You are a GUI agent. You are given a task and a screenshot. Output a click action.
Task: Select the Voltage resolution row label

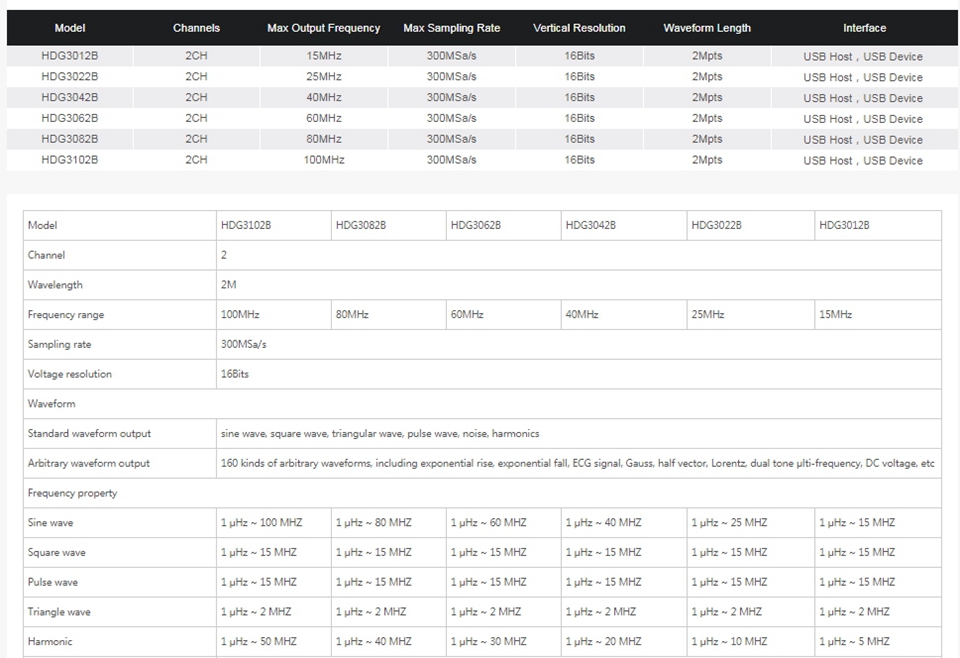point(70,374)
